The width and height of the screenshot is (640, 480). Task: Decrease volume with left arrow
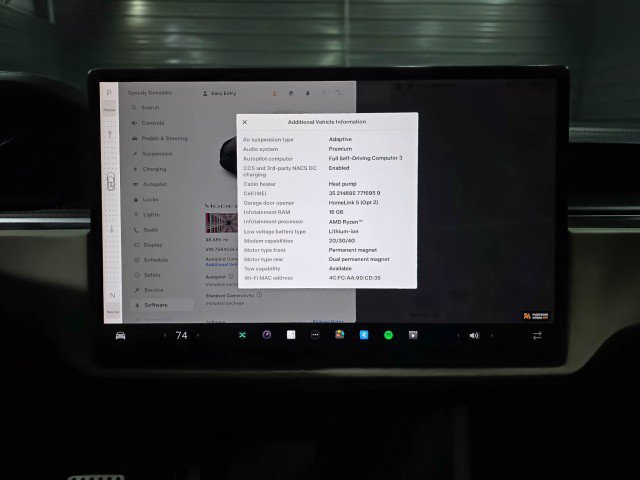click(458, 336)
